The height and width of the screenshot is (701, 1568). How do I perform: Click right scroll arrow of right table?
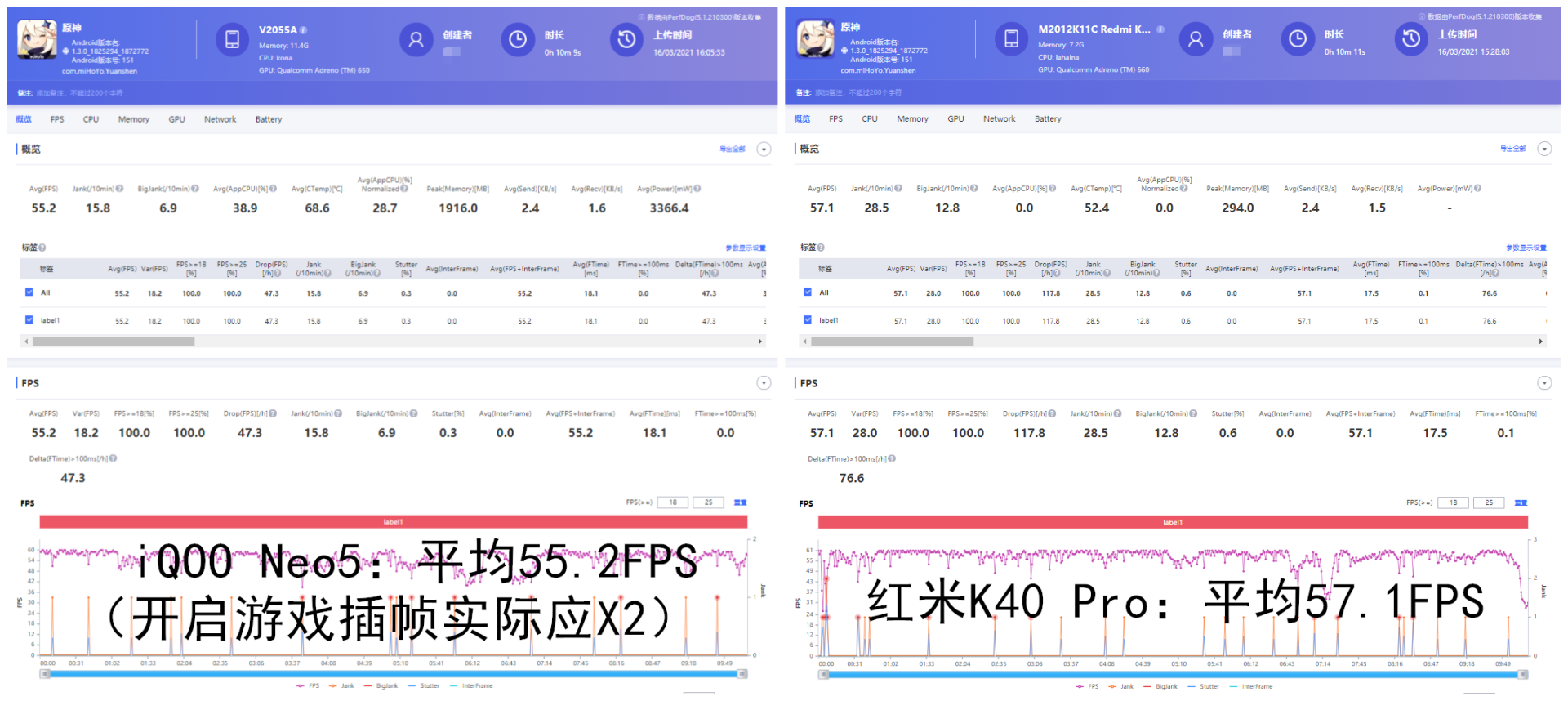[x=1541, y=342]
